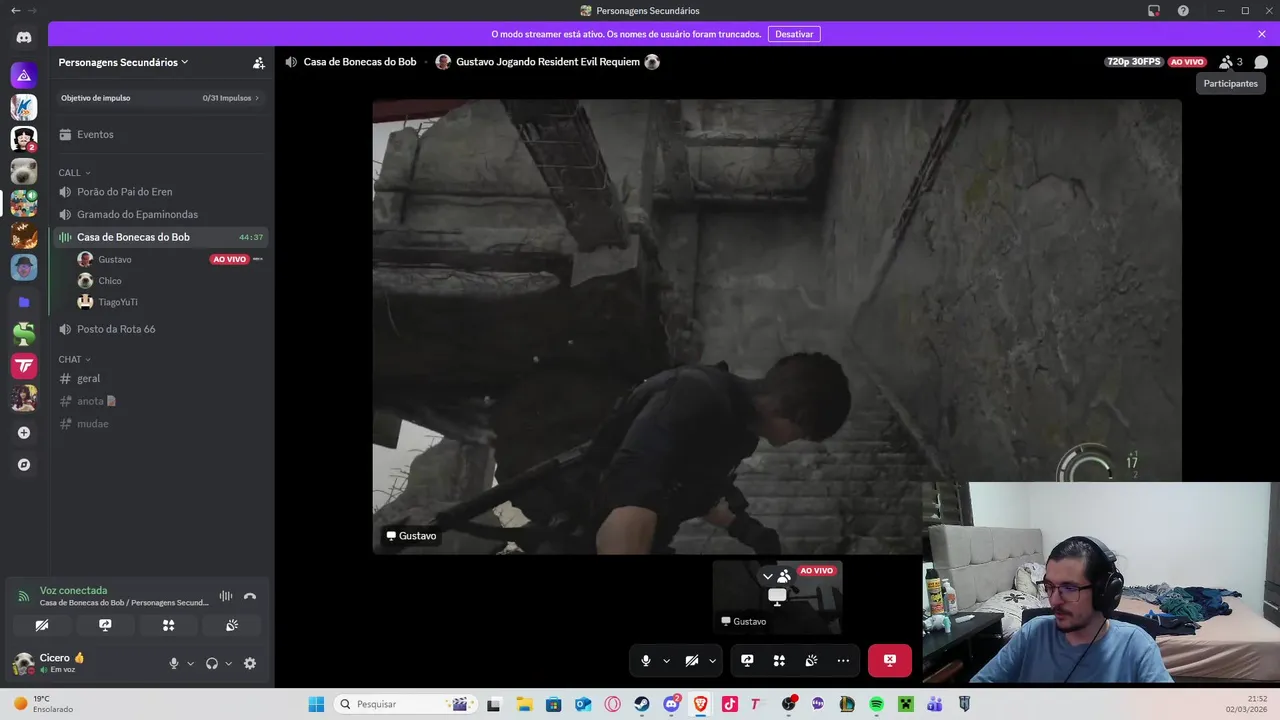Expand Objetivo de impulso boost goal
Viewport: 1280px width, 720px height.
click(161, 98)
